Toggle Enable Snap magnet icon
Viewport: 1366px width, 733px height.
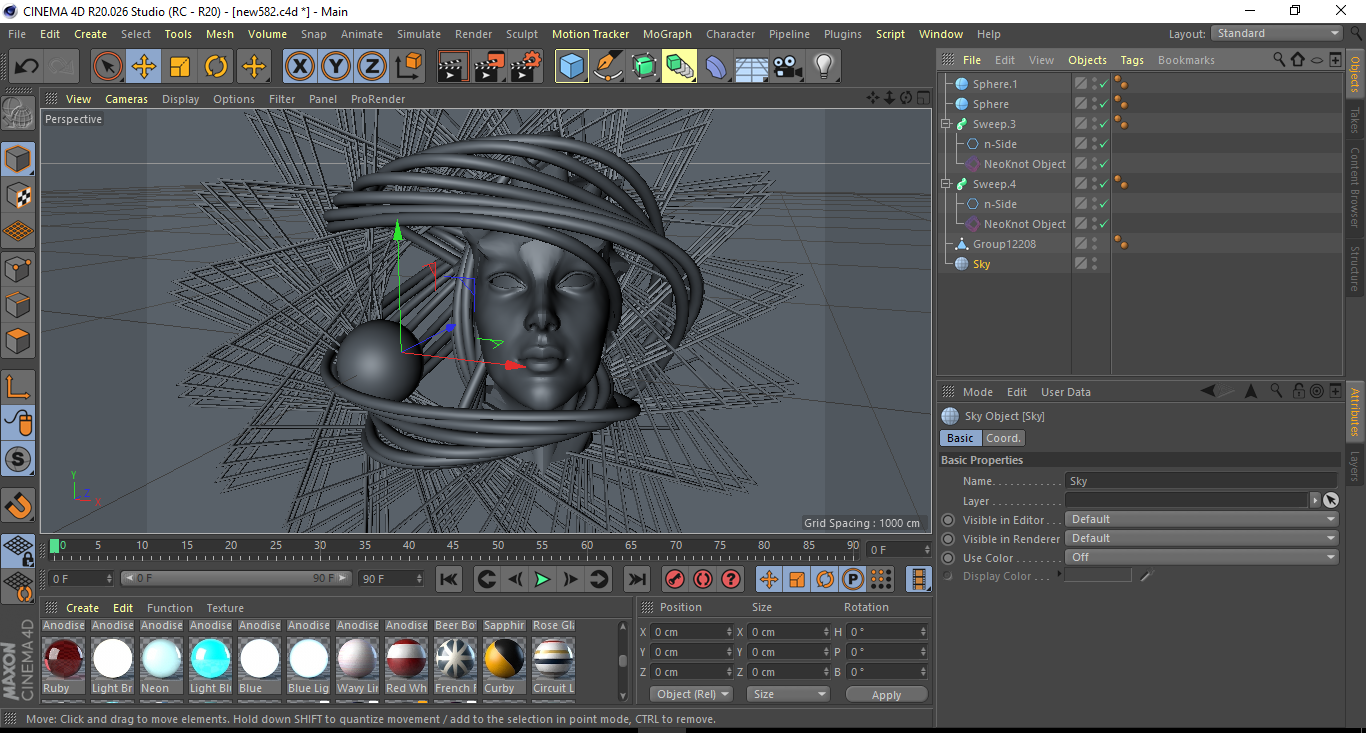coord(18,505)
